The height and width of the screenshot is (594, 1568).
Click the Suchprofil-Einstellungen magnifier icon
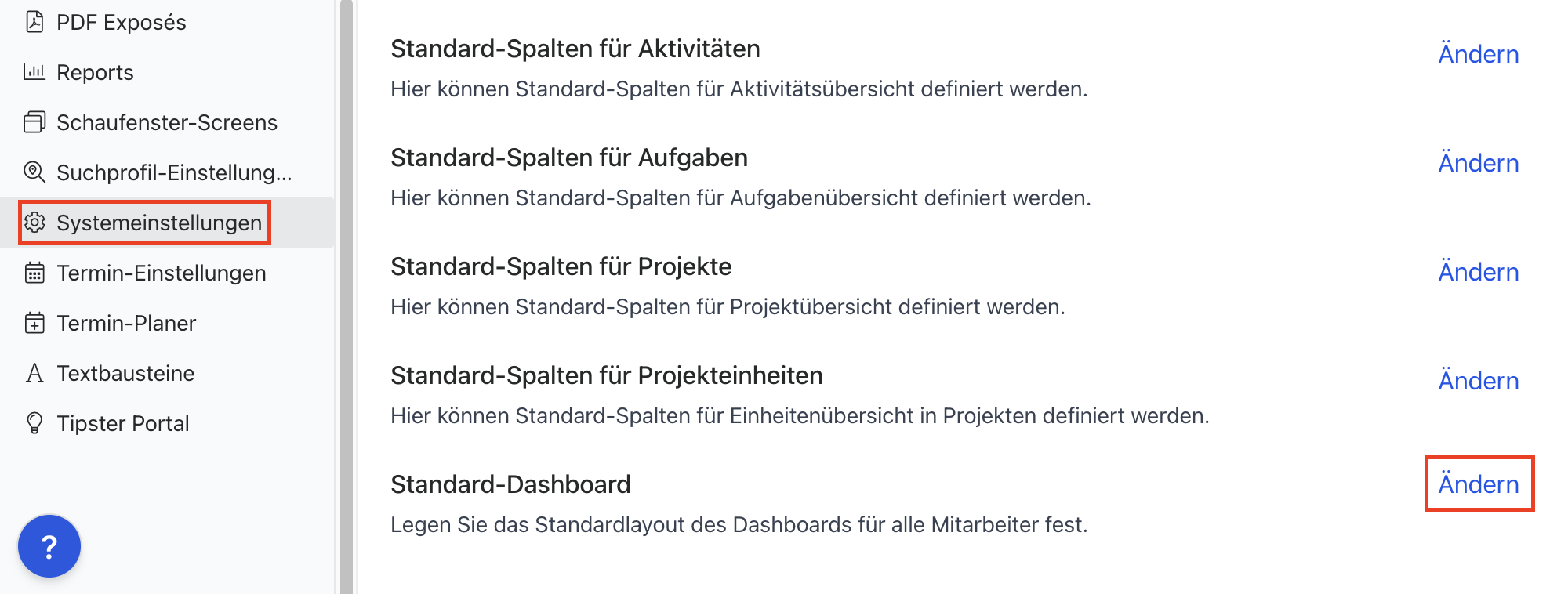[34, 172]
